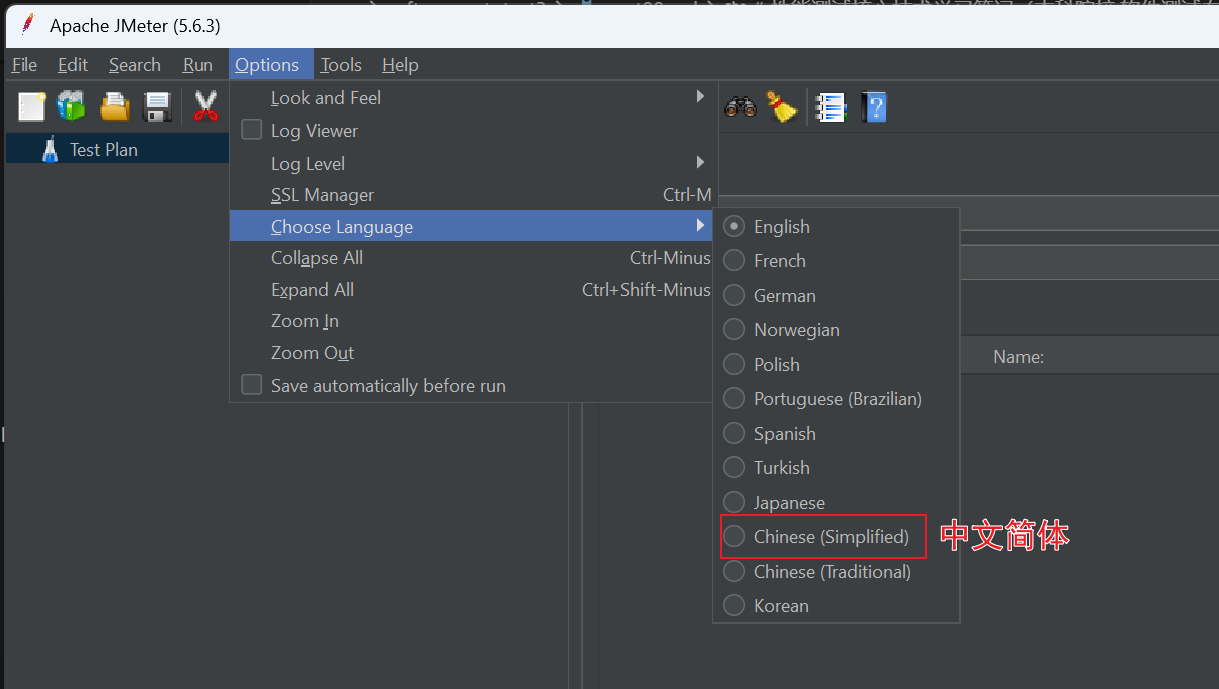This screenshot has height=689, width=1219.
Task: Click Collapse All menu entry
Action: tap(472, 257)
